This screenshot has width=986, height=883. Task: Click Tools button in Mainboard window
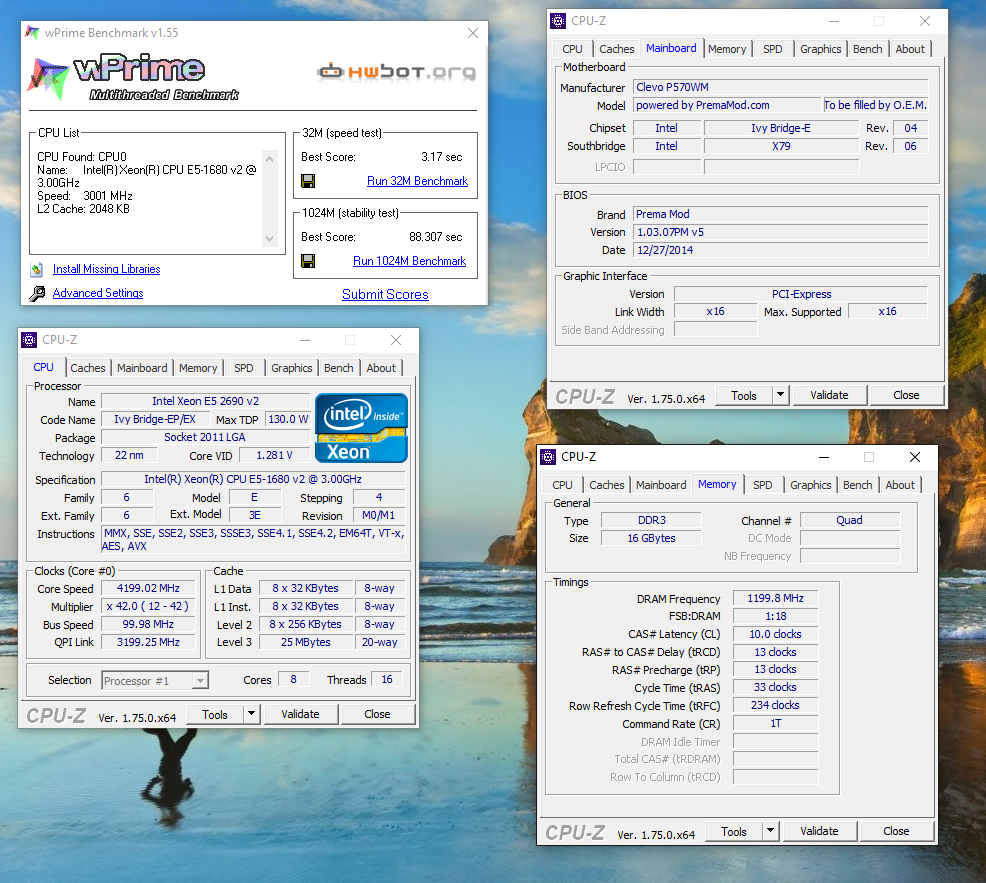coord(744,396)
